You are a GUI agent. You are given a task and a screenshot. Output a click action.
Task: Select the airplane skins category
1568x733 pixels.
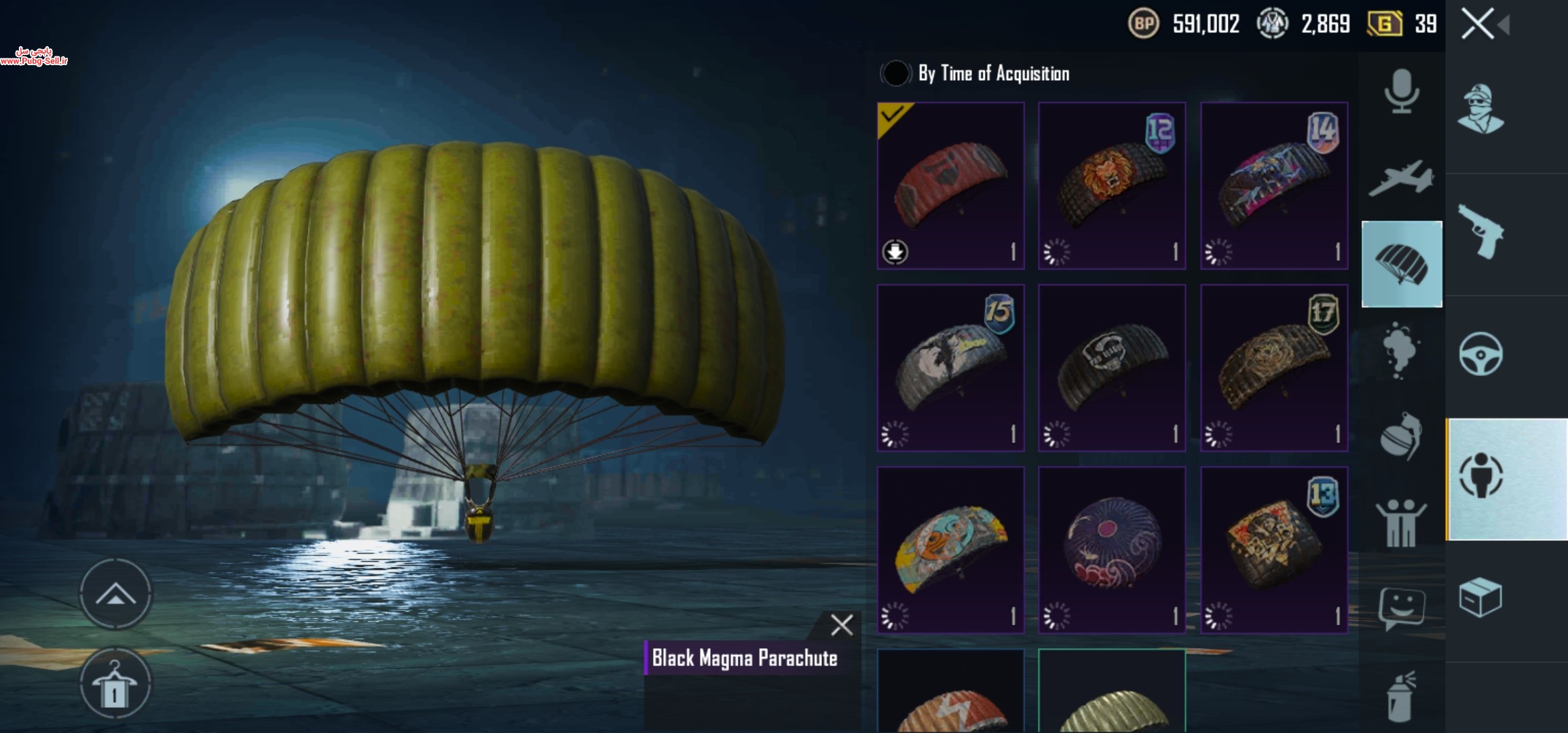1401,178
